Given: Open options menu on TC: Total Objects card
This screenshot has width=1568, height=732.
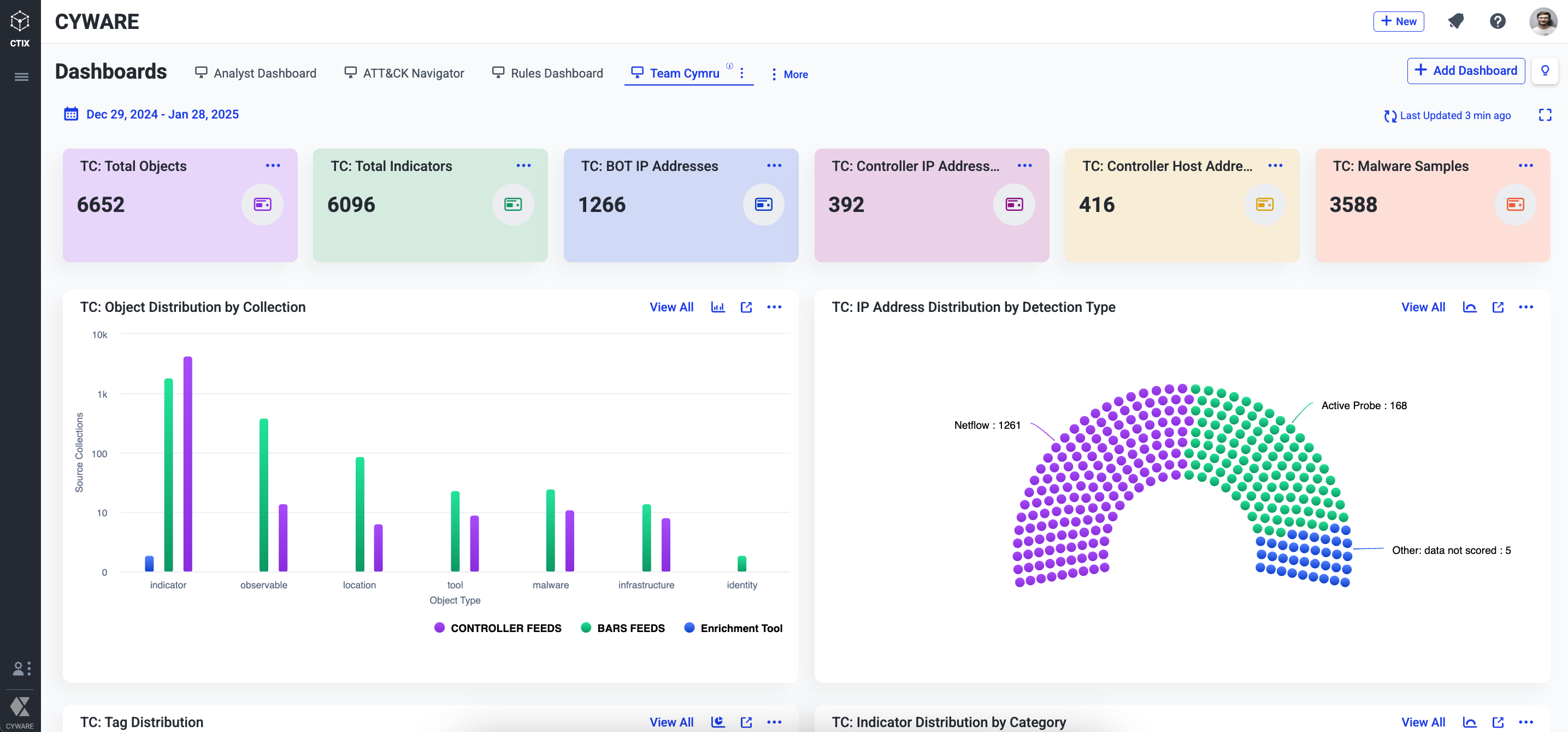Looking at the screenshot, I should click(273, 166).
